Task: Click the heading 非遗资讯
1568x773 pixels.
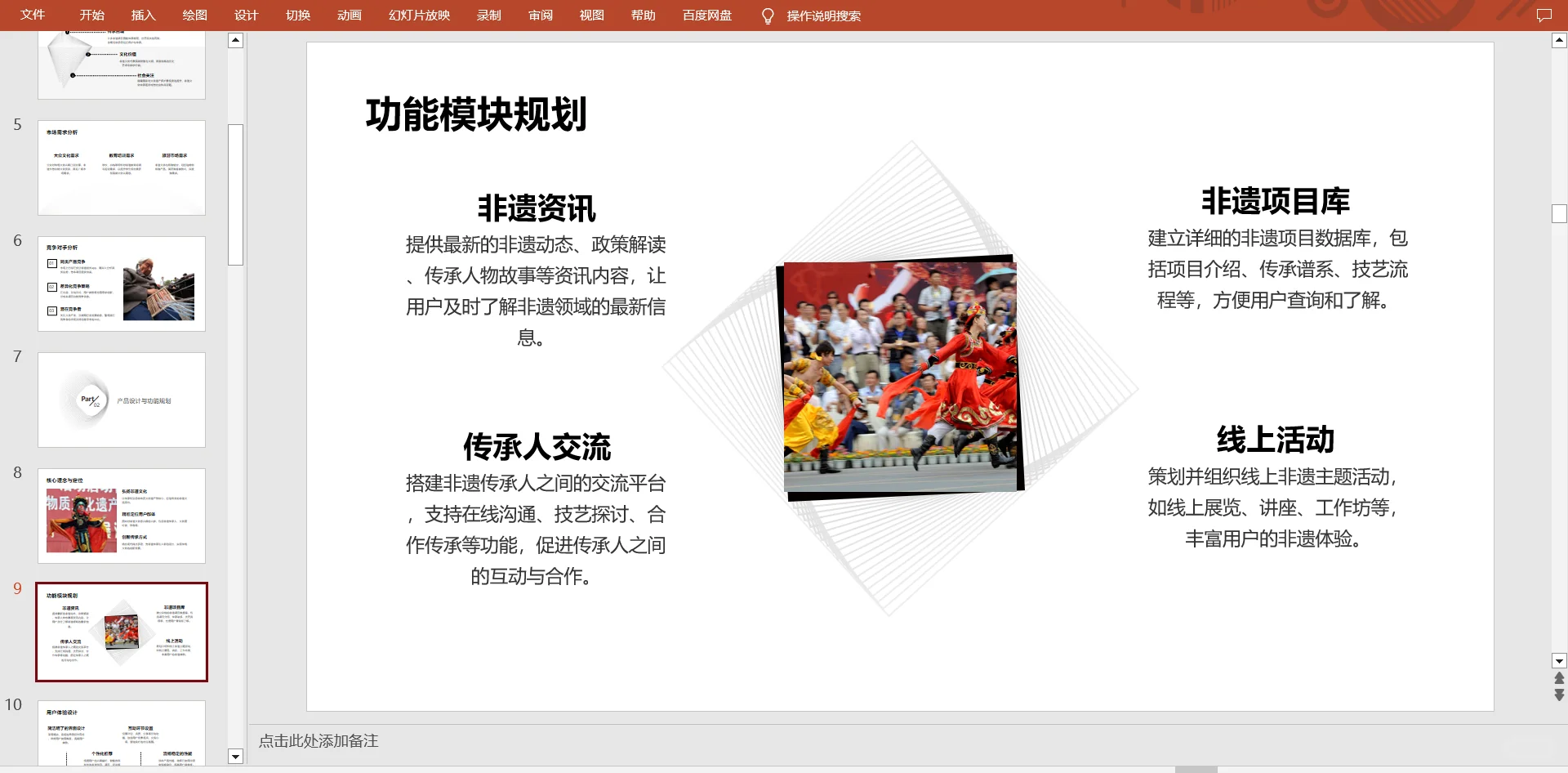Action: click(537, 208)
